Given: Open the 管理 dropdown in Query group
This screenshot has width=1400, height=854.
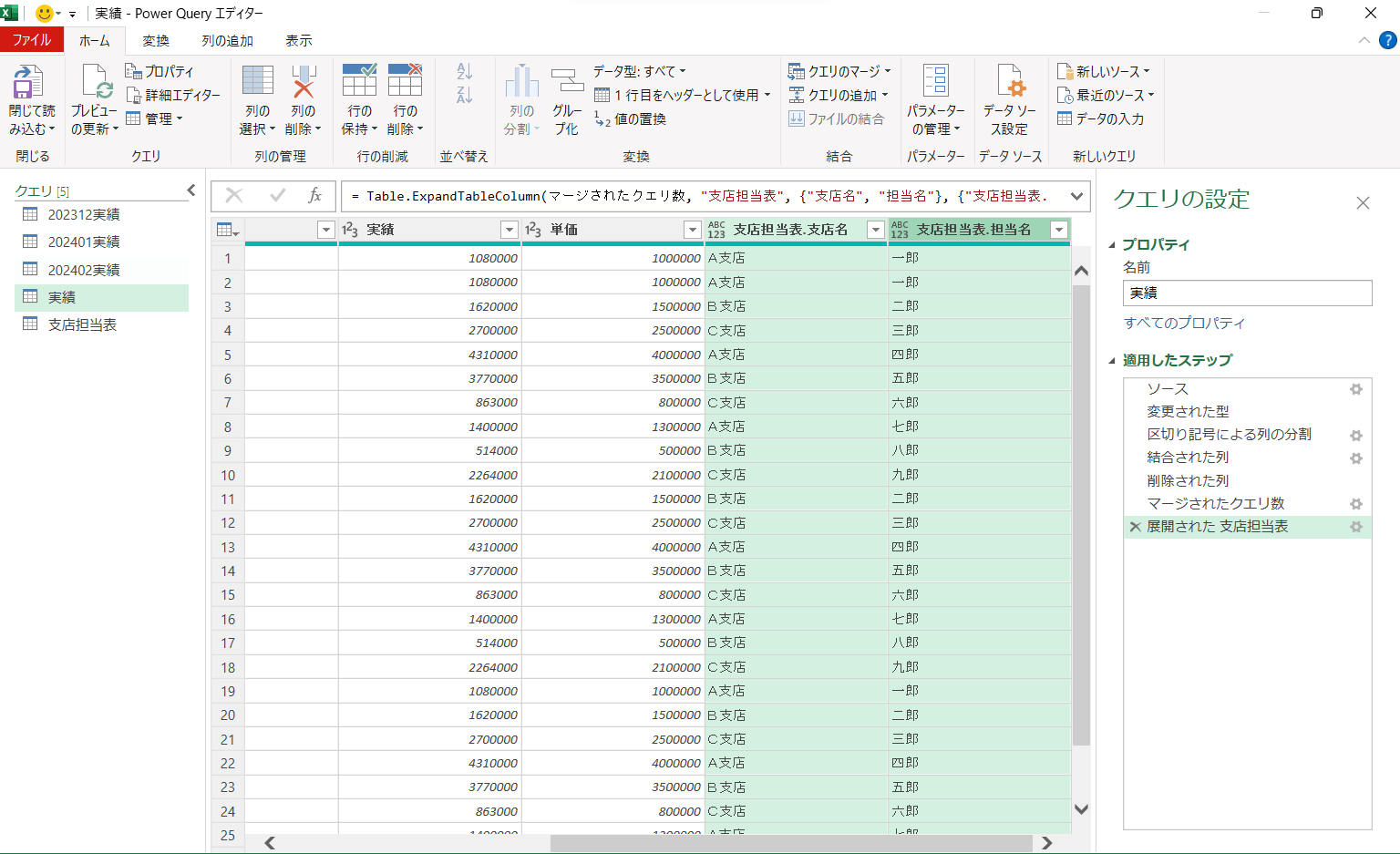Looking at the screenshot, I should coord(154,119).
